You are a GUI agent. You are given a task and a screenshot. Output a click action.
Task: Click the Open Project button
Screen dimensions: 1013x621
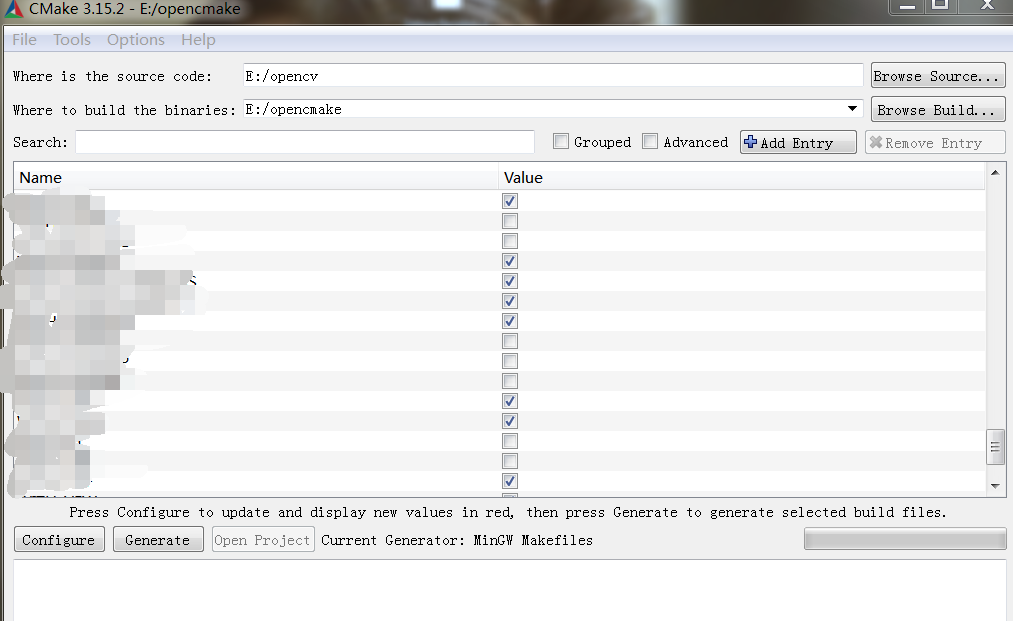pyautogui.click(x=262, y=539)
